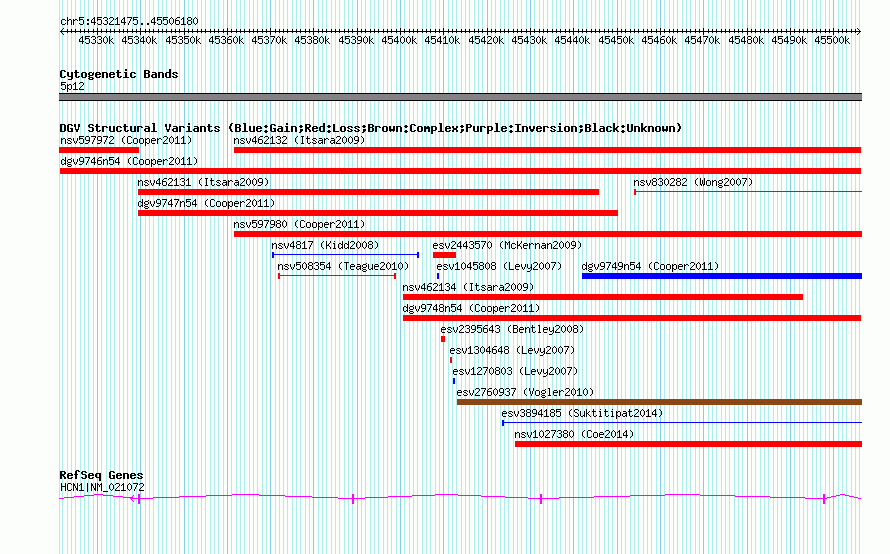Screen dimensions: 890x554
Task: Select the dgv9747n54 red loss bar
Action: coord(377,213)
